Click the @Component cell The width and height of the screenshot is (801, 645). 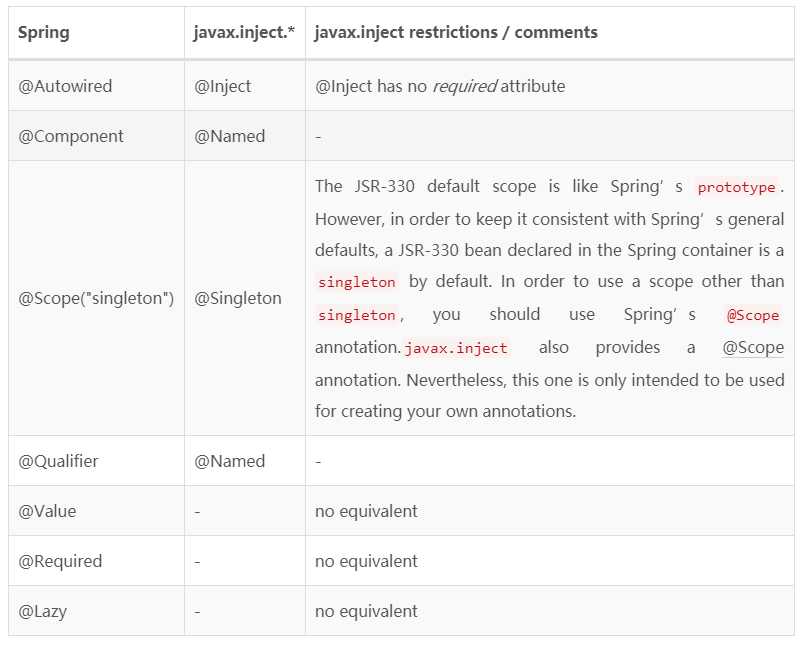coord(71,136)
